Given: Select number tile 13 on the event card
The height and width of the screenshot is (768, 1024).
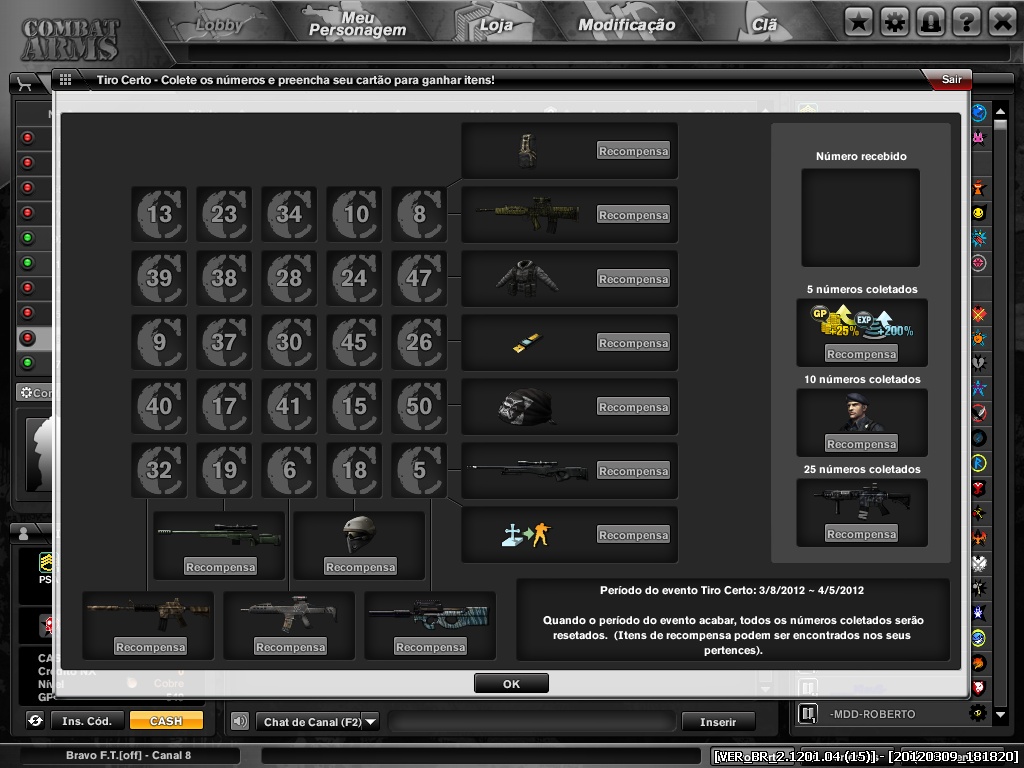Looking at the screenshot, I should point(158,214).
